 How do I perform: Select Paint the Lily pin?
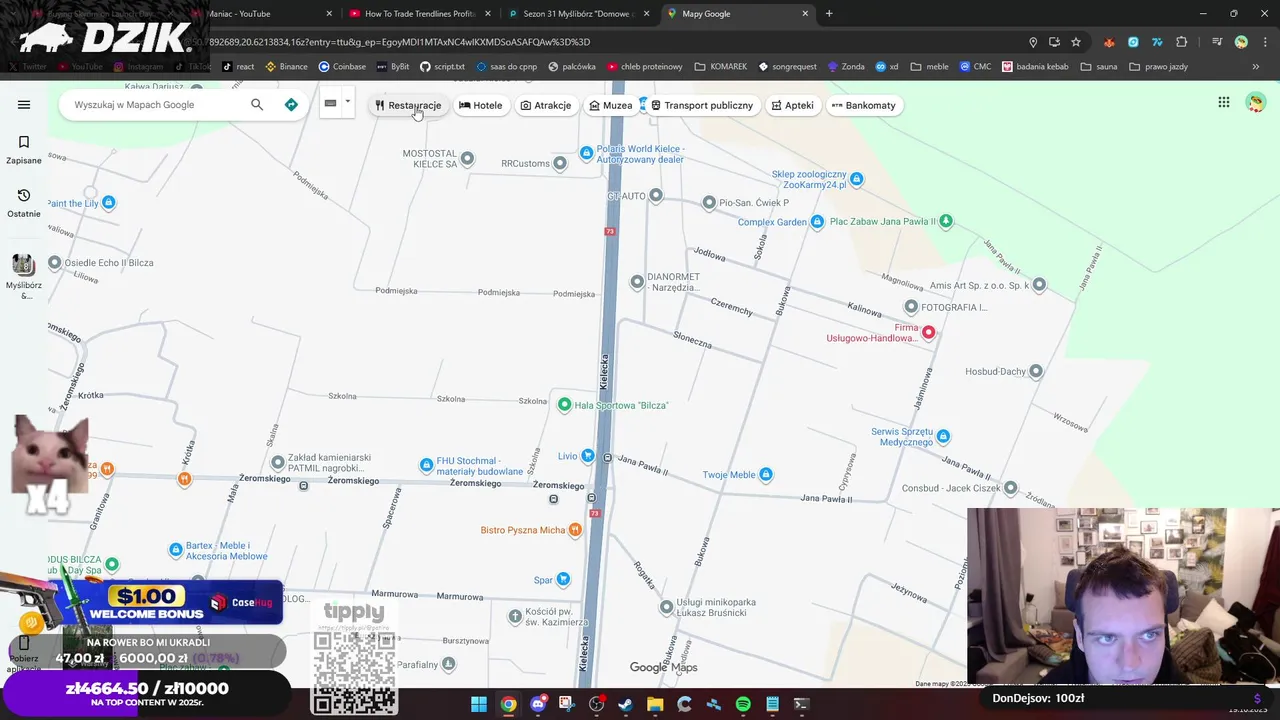(109, 203)
